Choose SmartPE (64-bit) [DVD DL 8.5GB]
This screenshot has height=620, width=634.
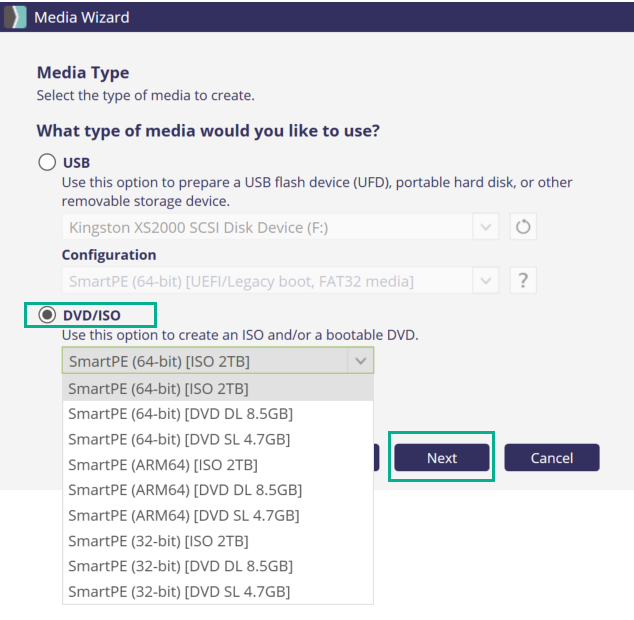pyautogui.click(x=180, y=413)
